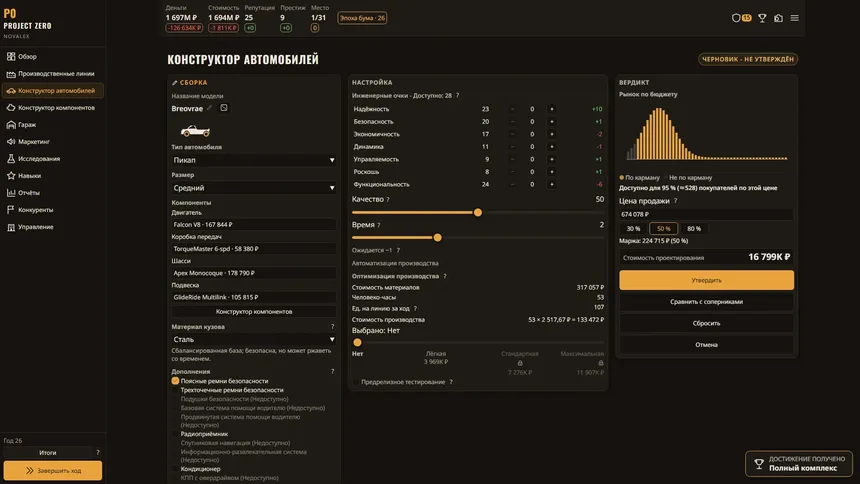This screenshot has height=484, width=860.
Task: Open Маркетинг in sidebar
Action: click(x=53, y=142)
